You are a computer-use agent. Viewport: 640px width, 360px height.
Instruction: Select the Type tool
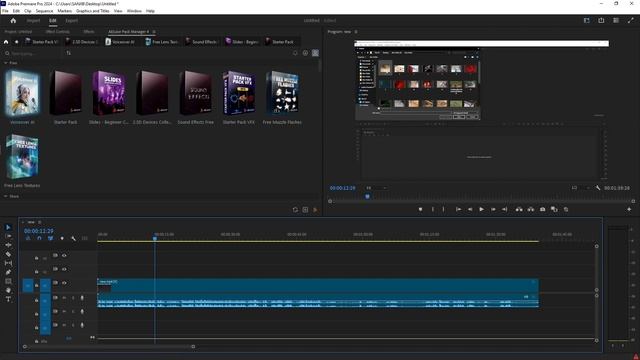tap(8, 299)
